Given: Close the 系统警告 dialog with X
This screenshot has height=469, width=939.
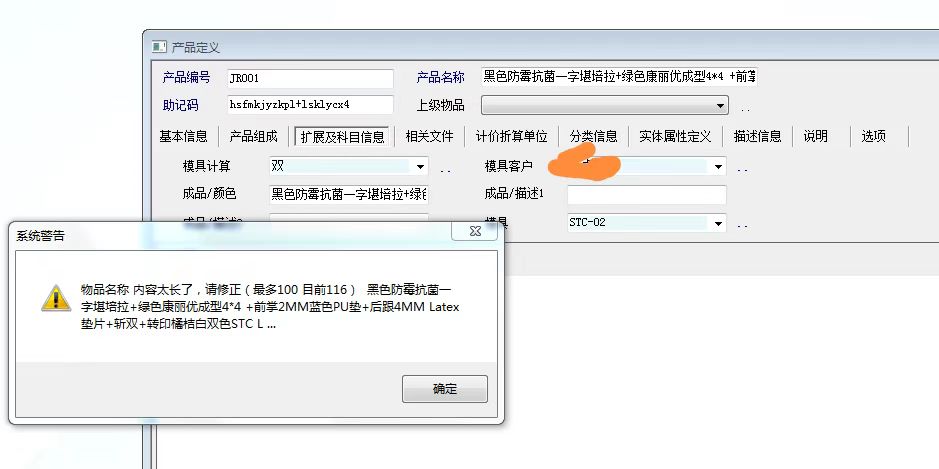Looking at the screenshot, I should point(475,231).
